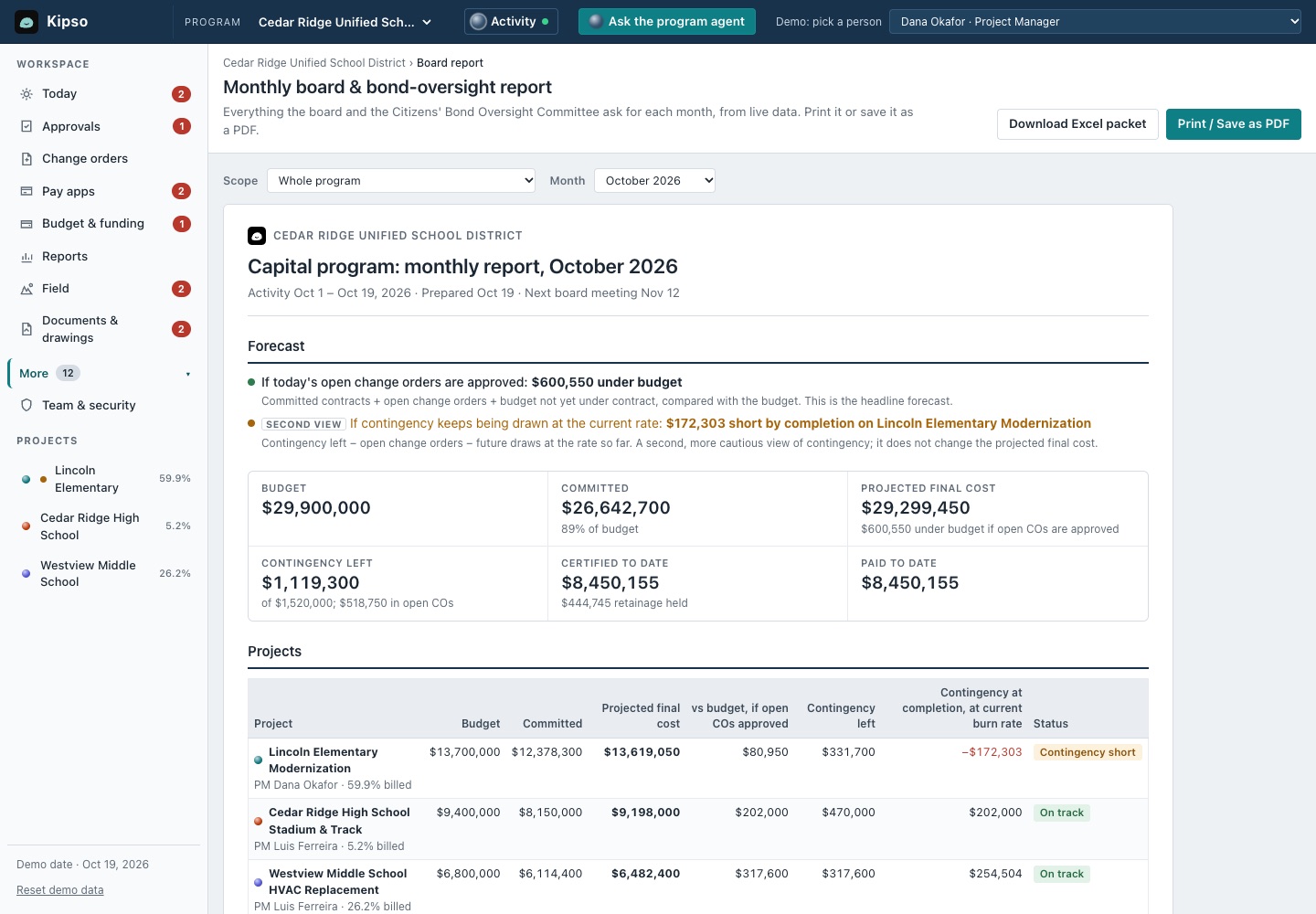Viewport: 1316px width, 914px height.
Task: Click the Approvals count badge
Action: [x=182, y=126]
